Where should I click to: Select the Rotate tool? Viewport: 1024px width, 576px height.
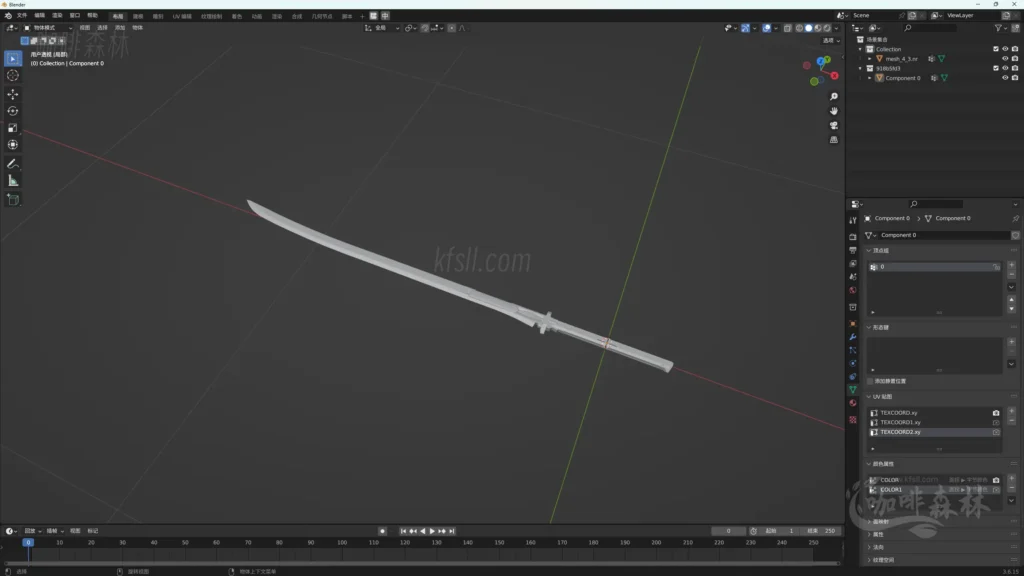[x=13, y=111]
